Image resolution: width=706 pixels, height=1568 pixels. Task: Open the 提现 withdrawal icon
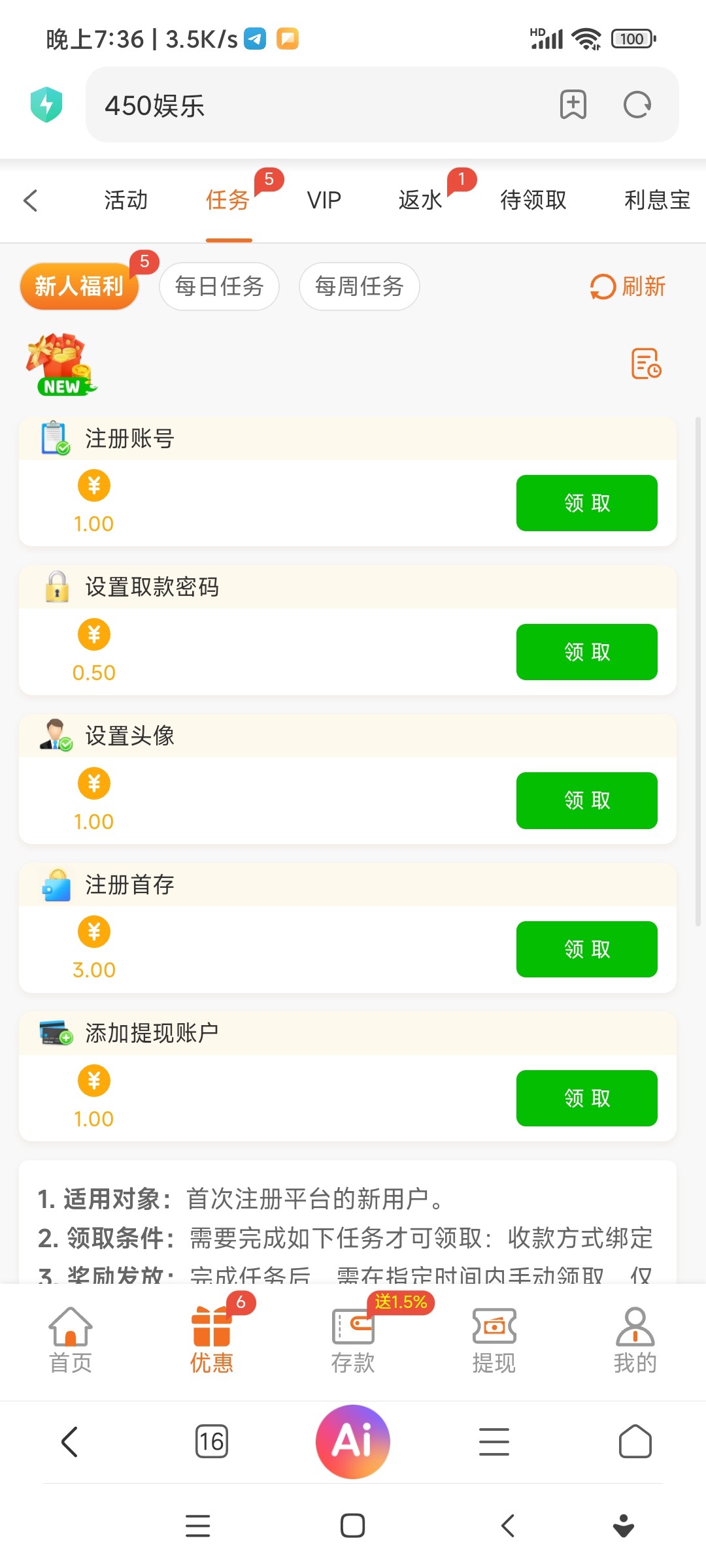pyautogui.click(x=494, y=1339)
